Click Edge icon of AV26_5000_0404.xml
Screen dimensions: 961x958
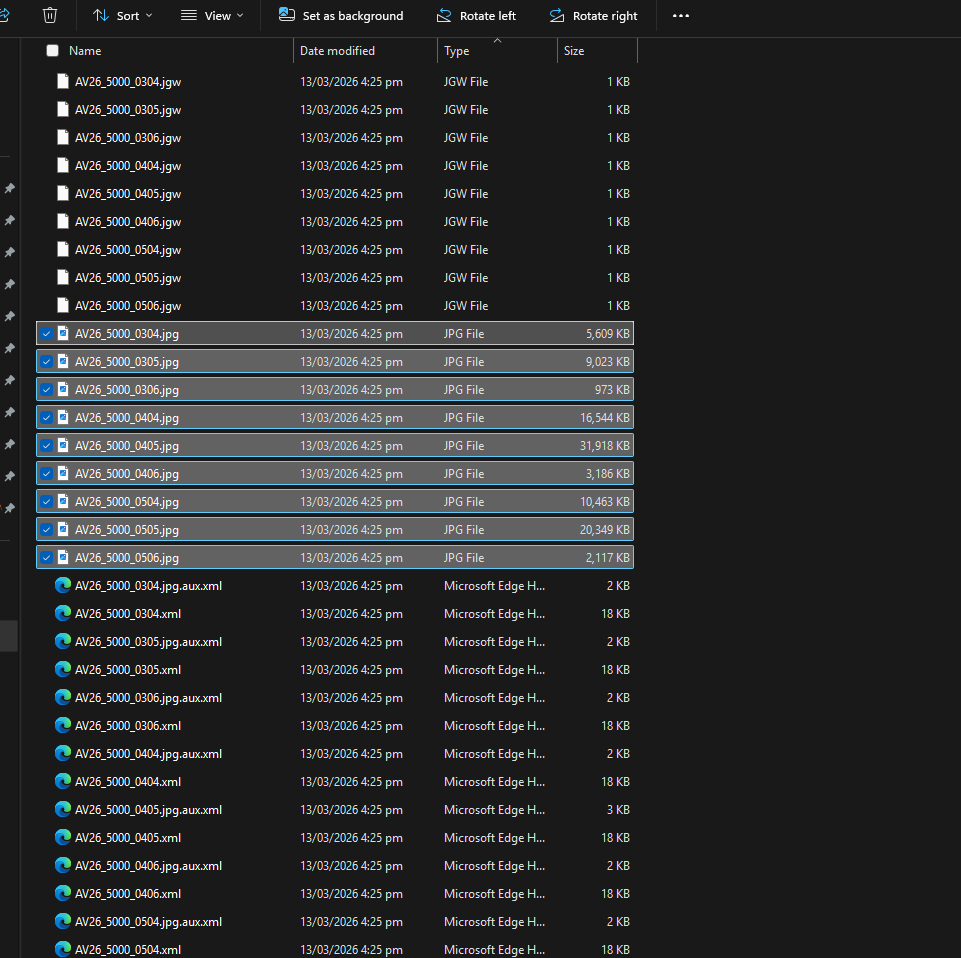tap(63, 781)
